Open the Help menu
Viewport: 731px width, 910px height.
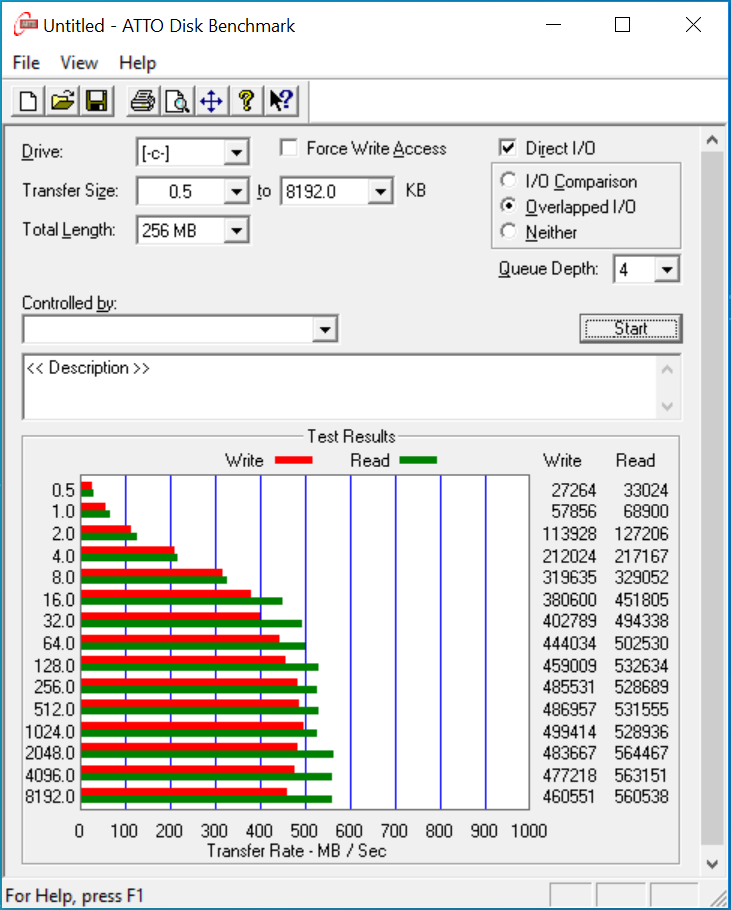(x=137, y=63)
